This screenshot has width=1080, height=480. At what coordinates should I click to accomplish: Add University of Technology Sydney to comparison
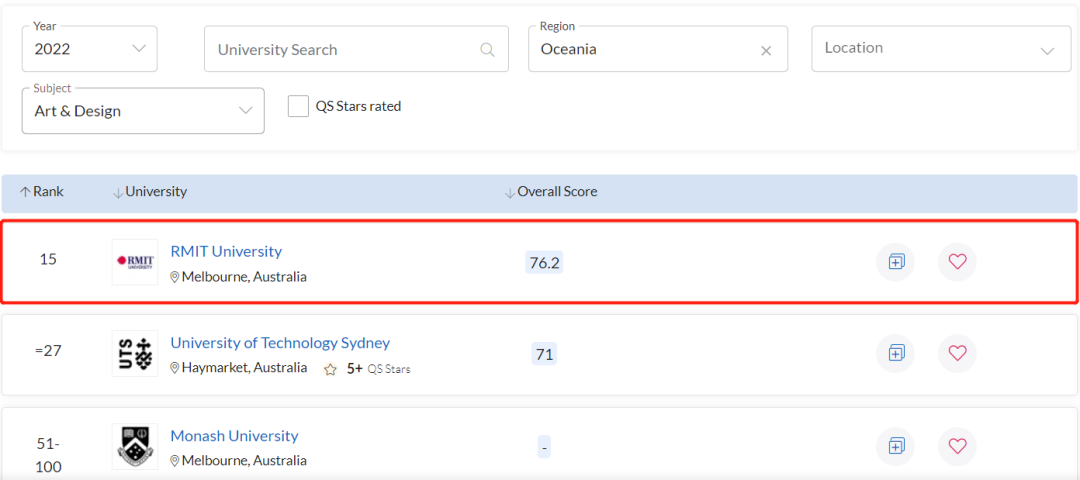tap(895, 353)
